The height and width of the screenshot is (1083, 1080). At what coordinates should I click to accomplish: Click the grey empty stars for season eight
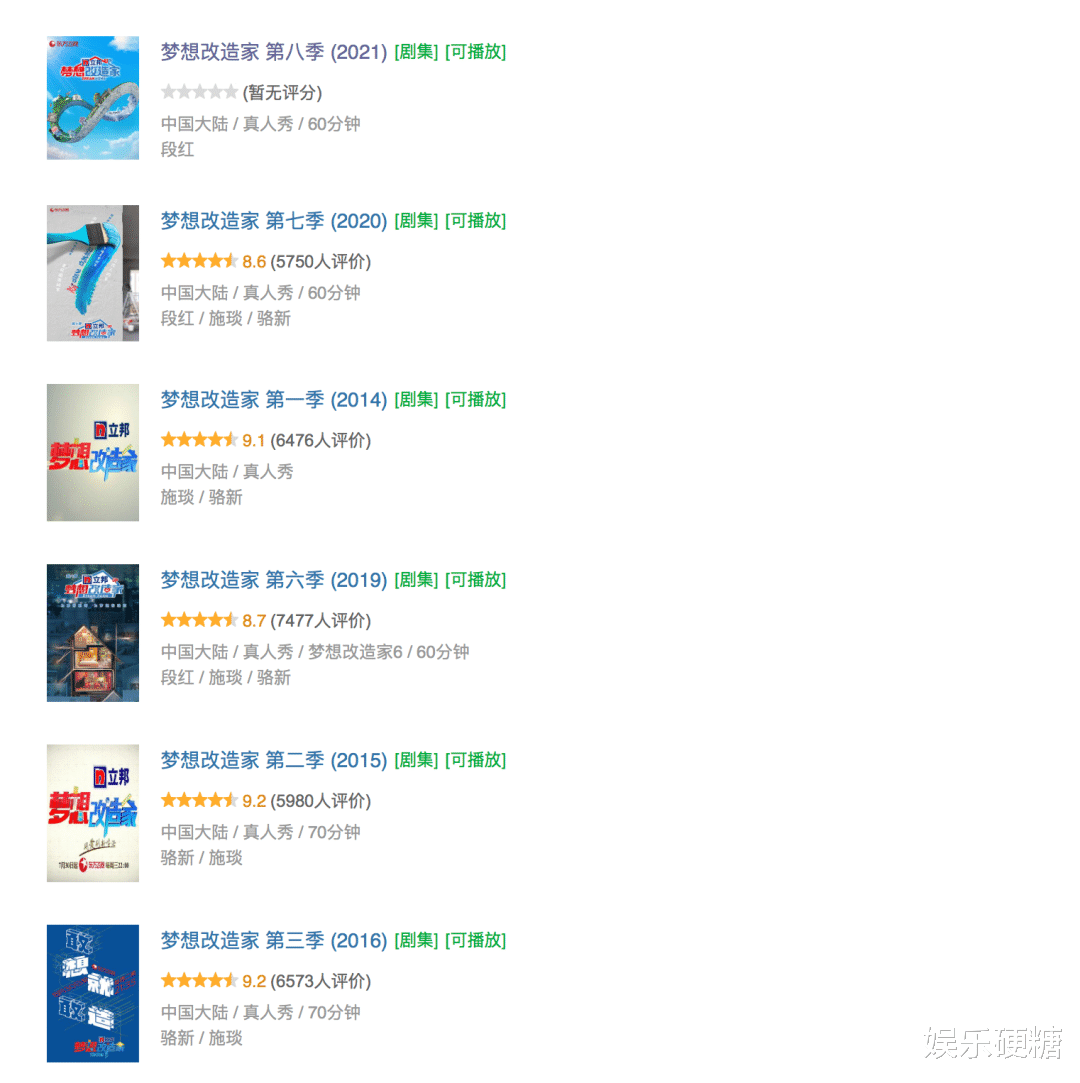tap(199, 92)
